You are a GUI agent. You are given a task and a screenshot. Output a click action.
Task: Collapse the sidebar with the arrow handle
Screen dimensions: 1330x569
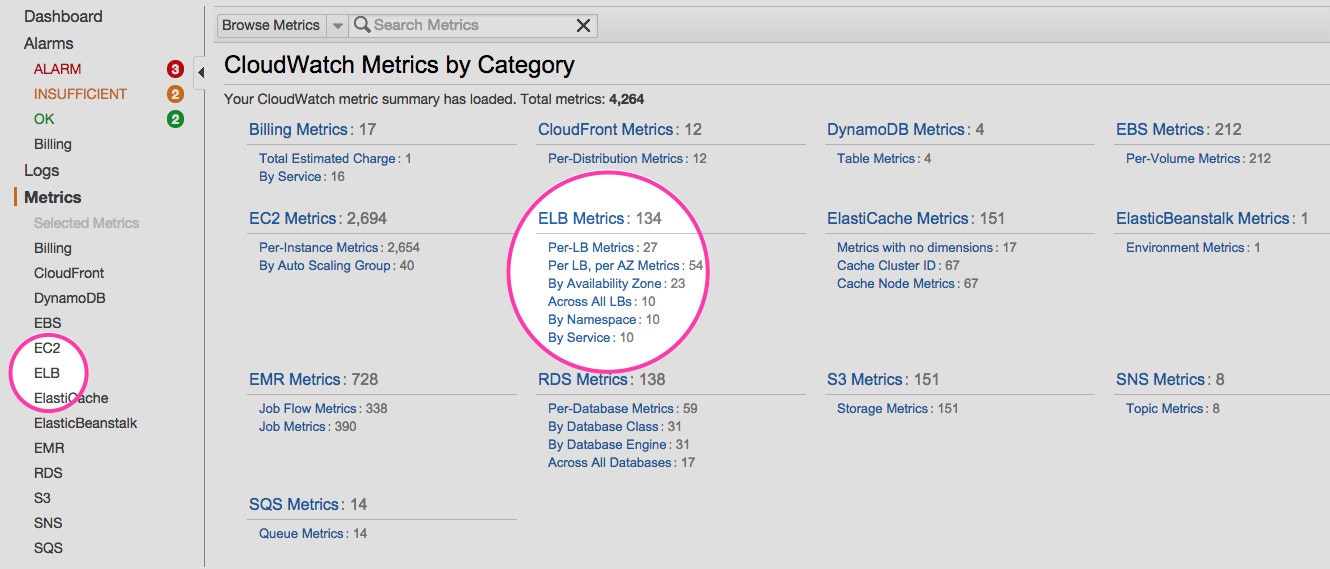tap(200, 72)
